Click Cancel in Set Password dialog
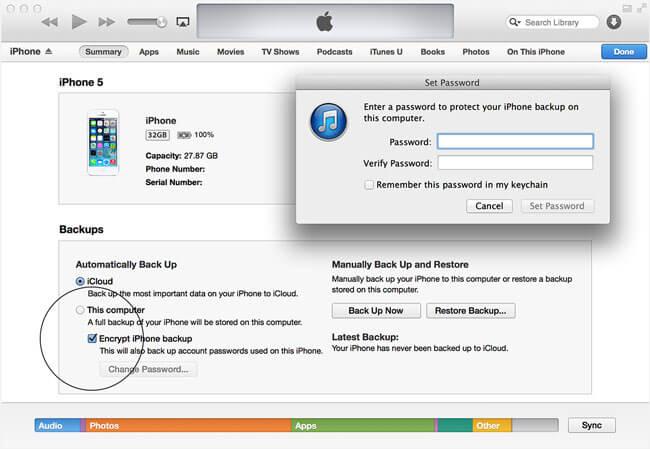This screenshot has width=650, height=449. click(x=489, y=206)
